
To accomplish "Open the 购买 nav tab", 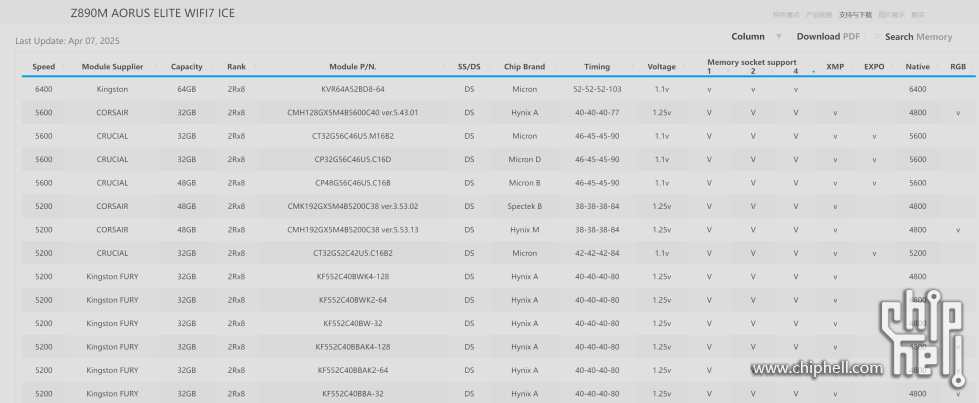I will (x=918, y=15).
